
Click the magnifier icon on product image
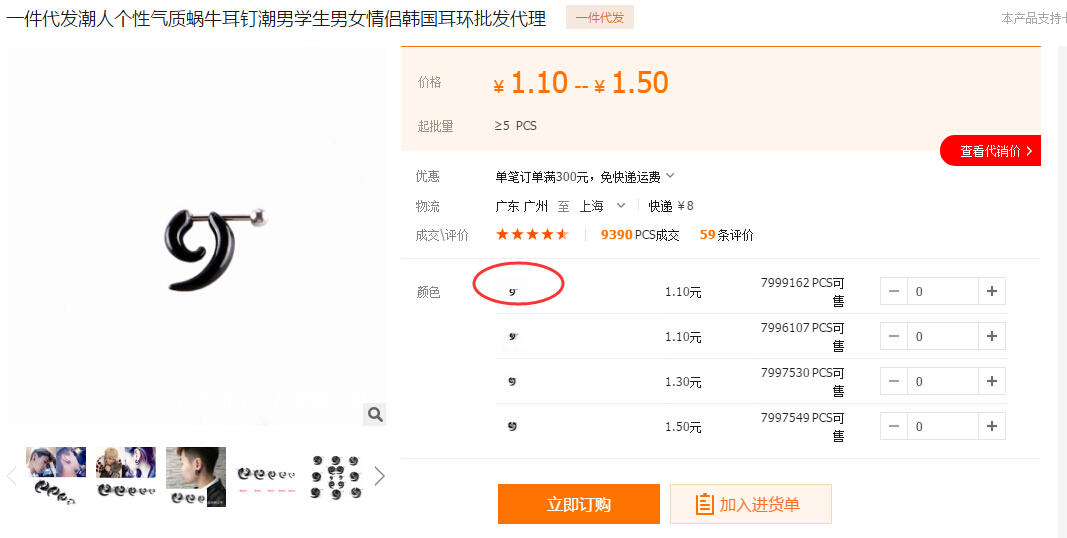[x=374, y=414]
